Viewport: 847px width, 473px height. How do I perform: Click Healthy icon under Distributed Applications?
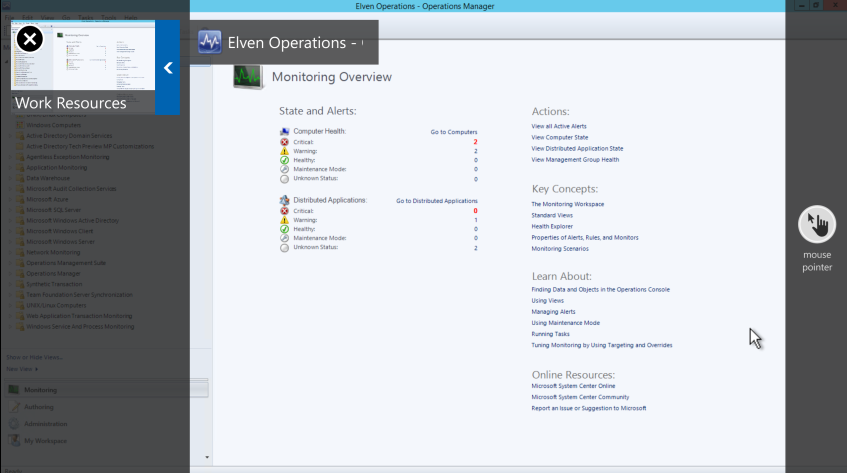[x=285, y=229]
